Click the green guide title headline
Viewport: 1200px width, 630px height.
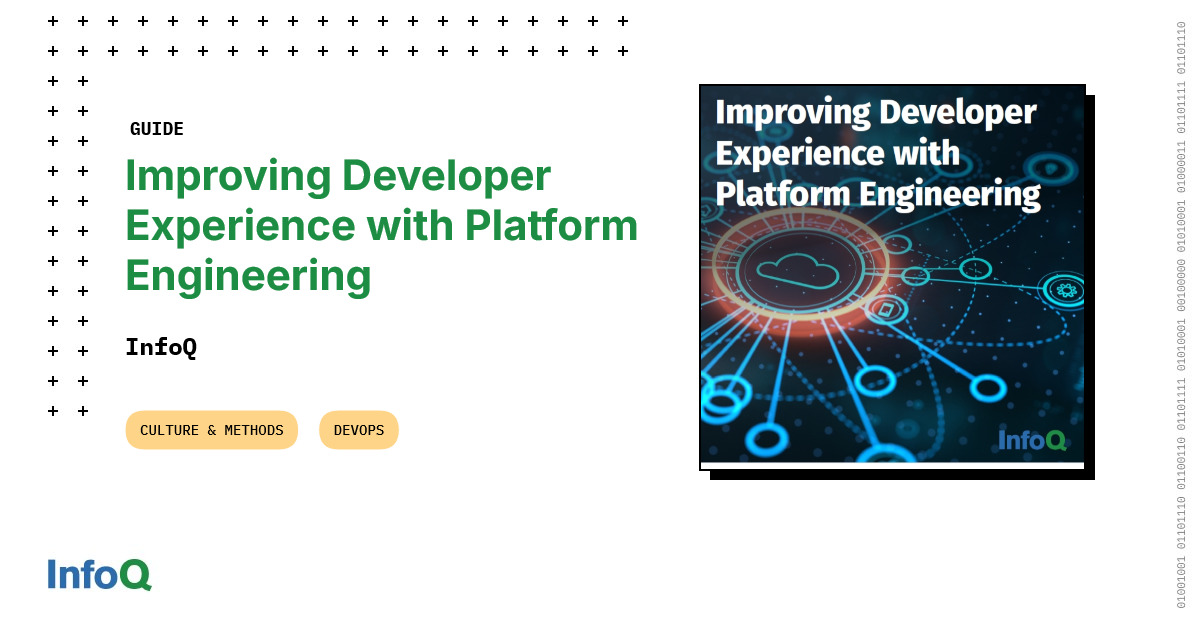(381, 226)
